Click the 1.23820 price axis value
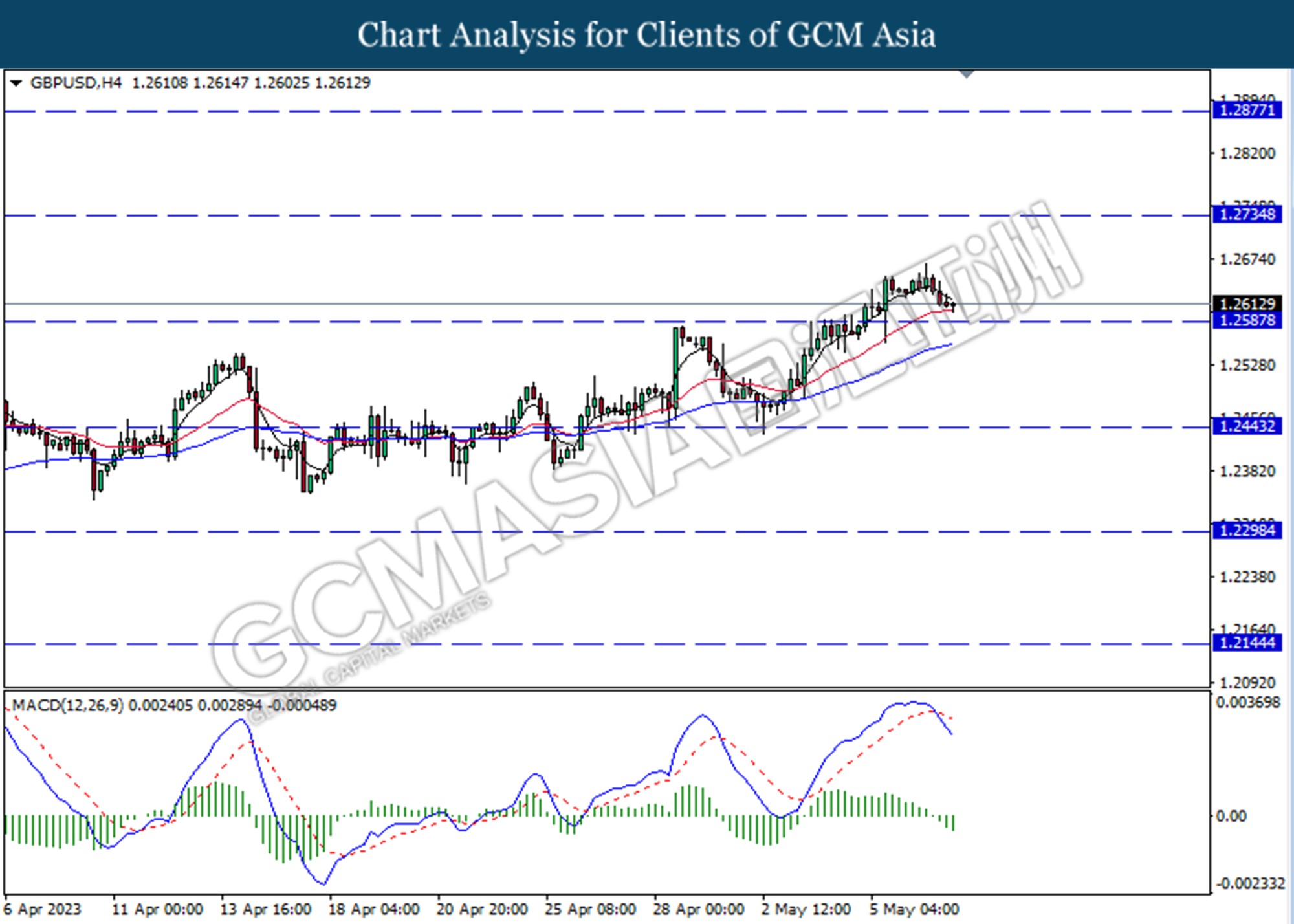The image size is (1294, 924). [1247, 471]
